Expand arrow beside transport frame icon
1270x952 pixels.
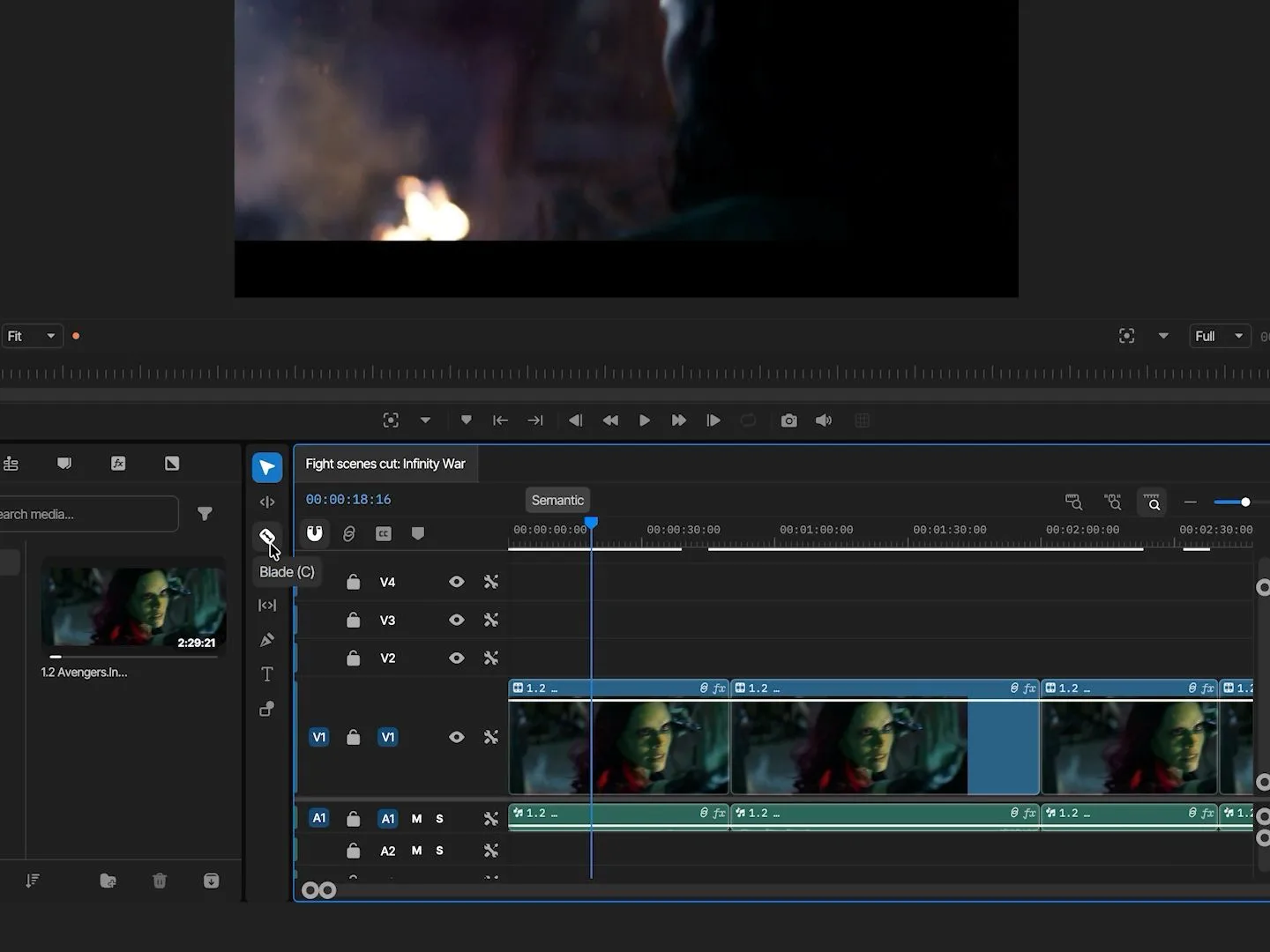(425, 420)
